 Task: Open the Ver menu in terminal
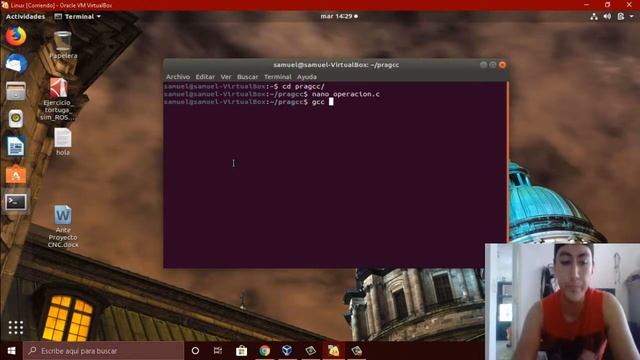226,77
